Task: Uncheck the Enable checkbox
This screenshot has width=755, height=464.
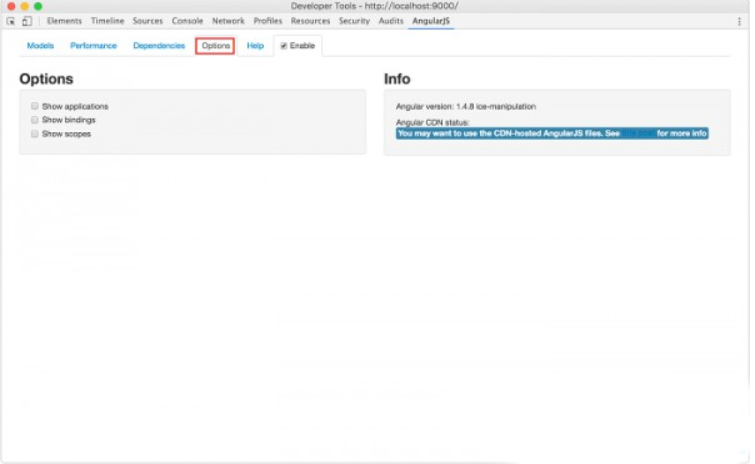Action: point(284,46)
